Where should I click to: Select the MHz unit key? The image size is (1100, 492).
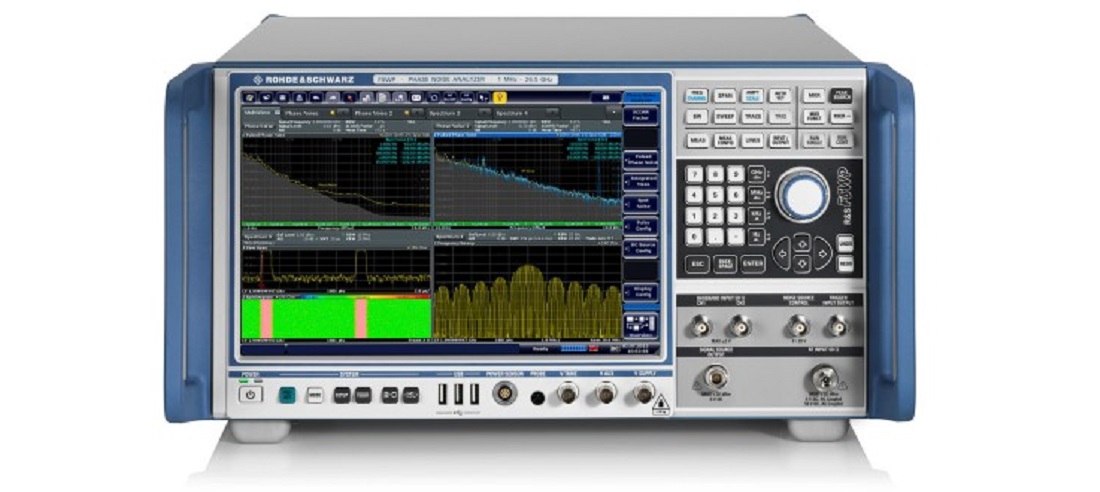[757, 195]
